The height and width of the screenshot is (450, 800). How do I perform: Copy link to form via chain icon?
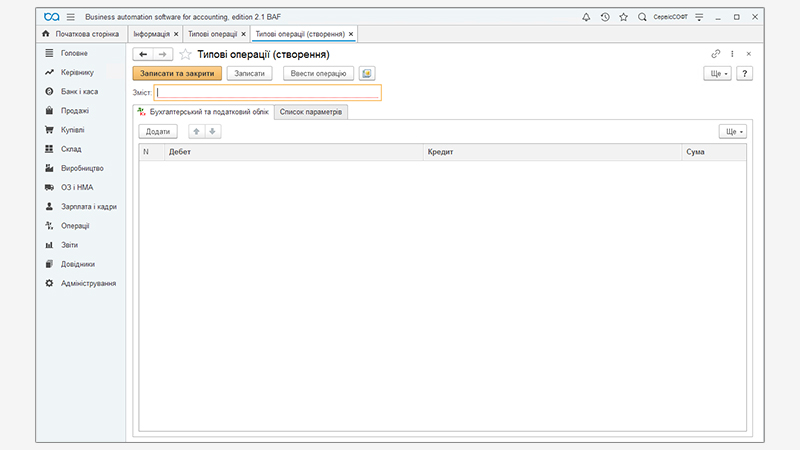click(715, 54)
